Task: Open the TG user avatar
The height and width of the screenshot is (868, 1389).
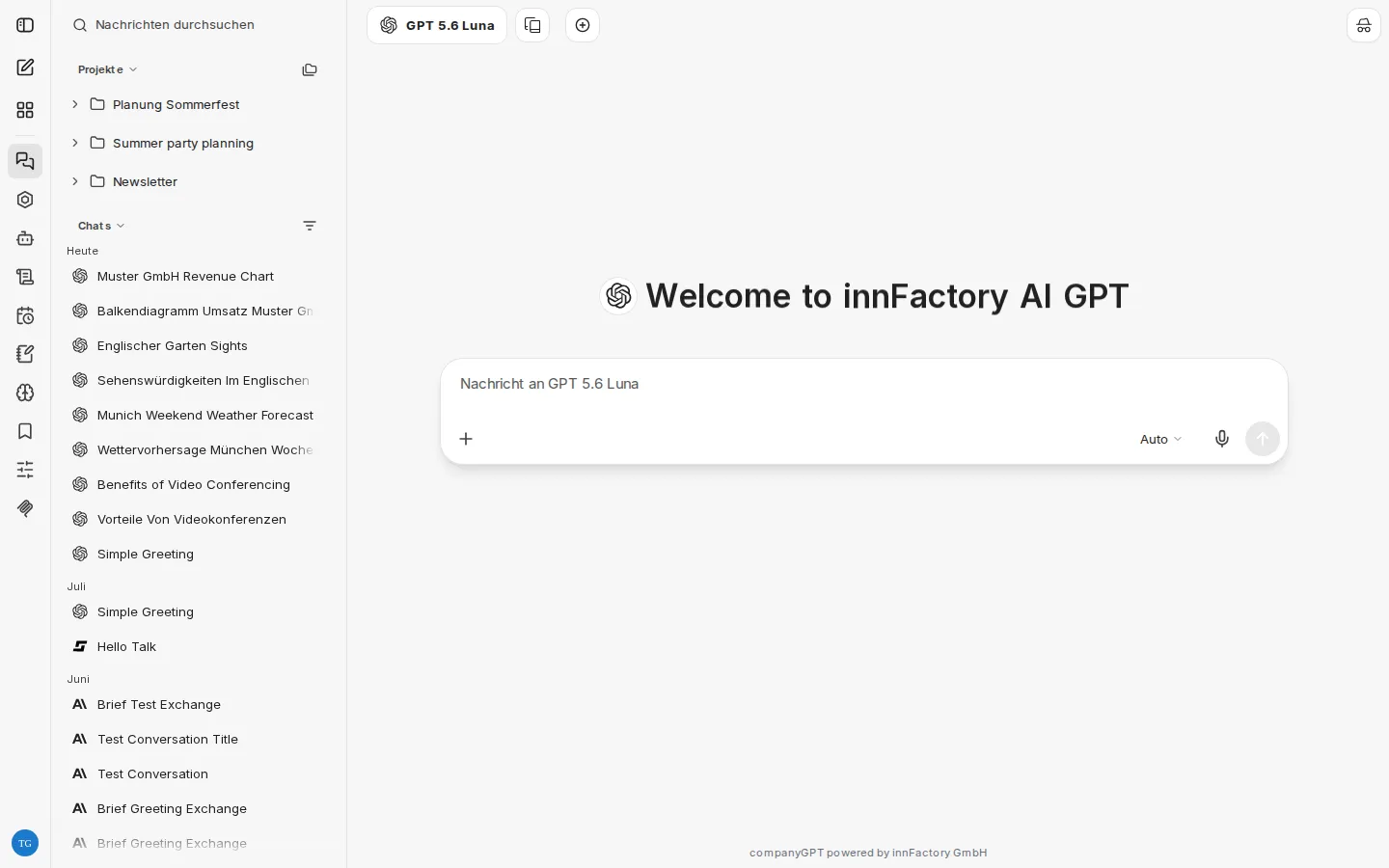Action: pyautogui.click(x=25, y=843)
